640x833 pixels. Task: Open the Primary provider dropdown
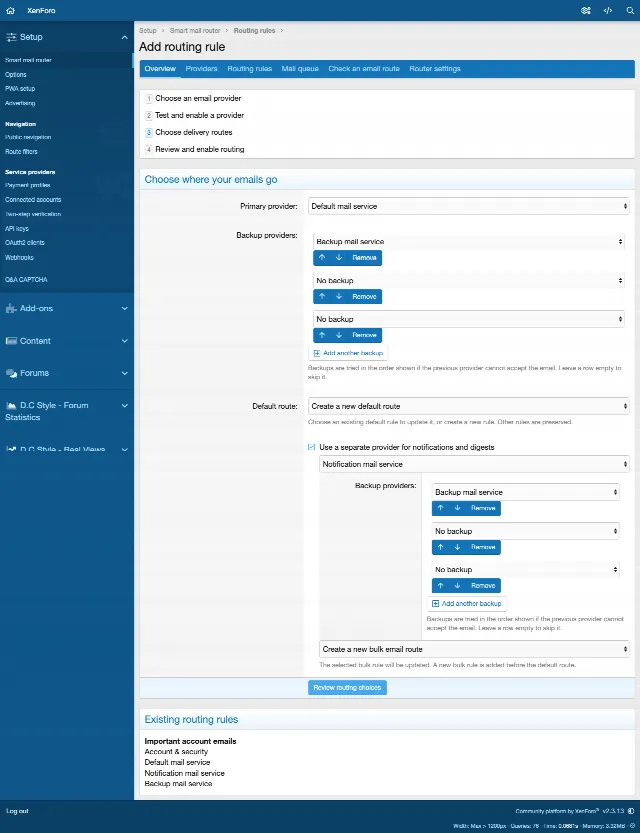tap(468, 206)
